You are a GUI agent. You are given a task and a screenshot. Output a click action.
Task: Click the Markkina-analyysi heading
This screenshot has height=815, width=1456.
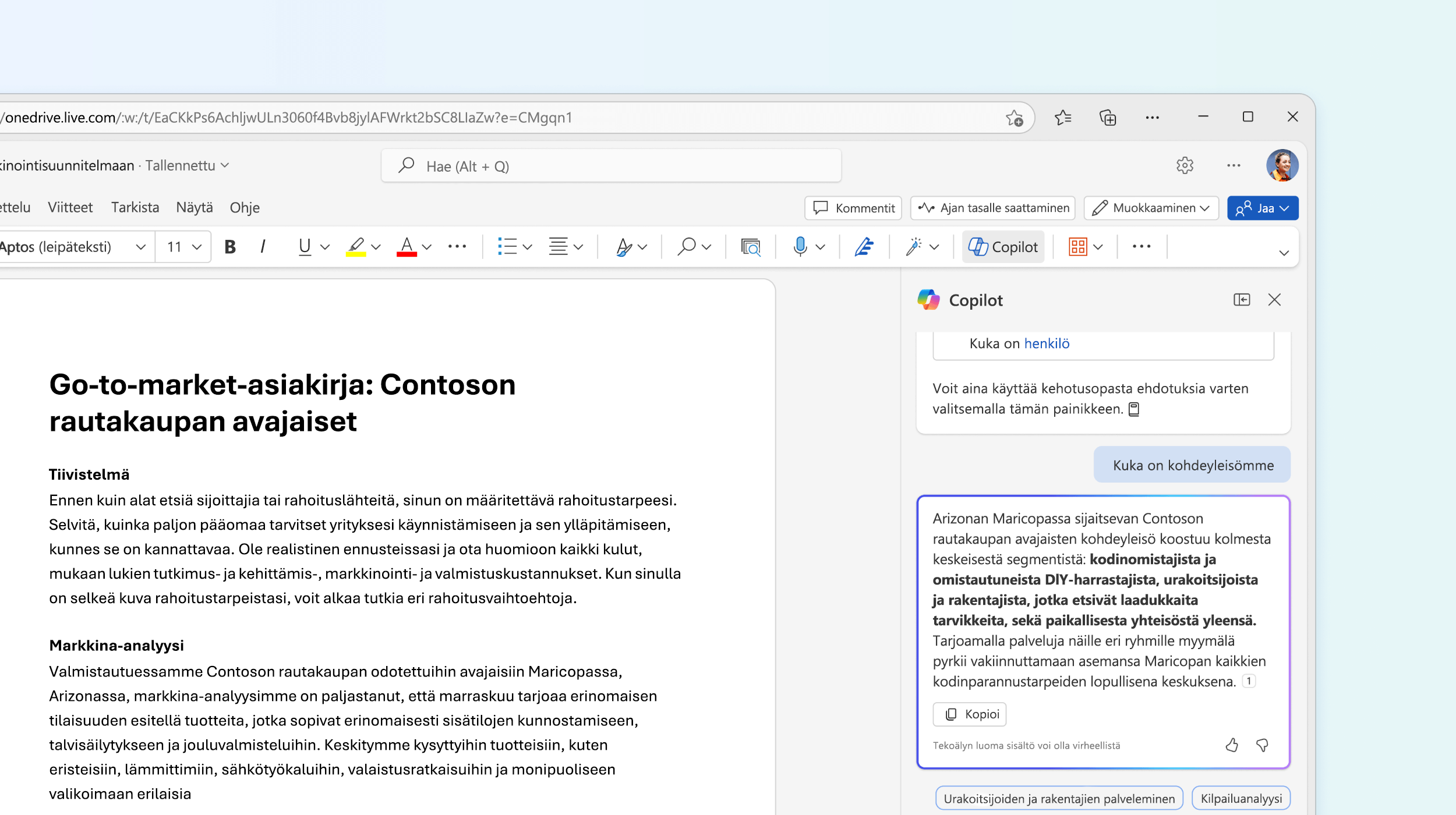[x=116, y=645]
